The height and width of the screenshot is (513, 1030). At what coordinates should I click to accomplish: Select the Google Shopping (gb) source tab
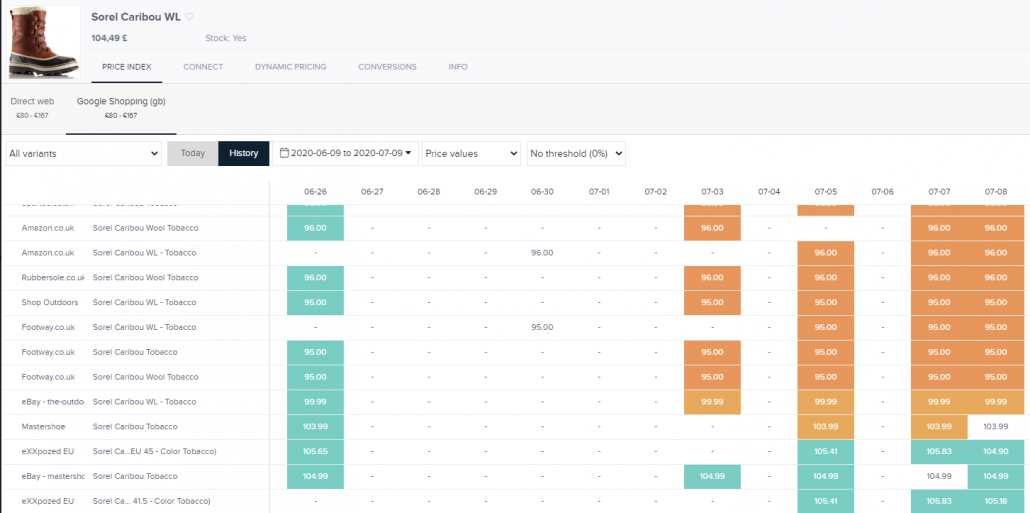[x=121, y=108]
